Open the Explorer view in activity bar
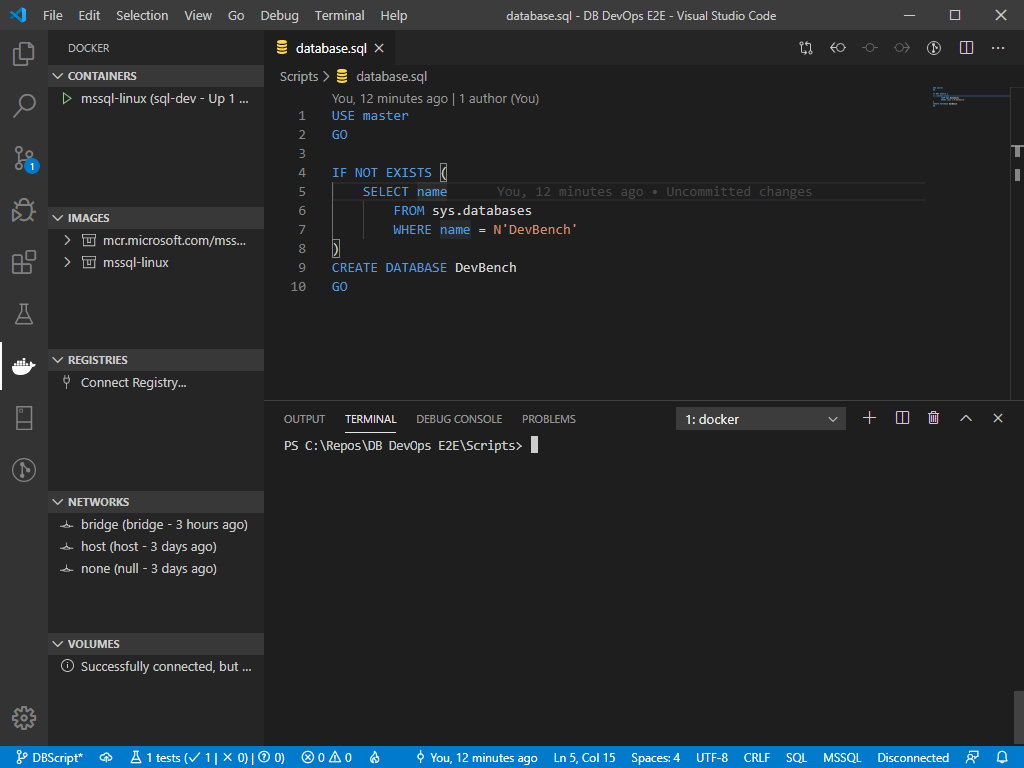This screenshot has height=768, width=1024. coord(24,54)
